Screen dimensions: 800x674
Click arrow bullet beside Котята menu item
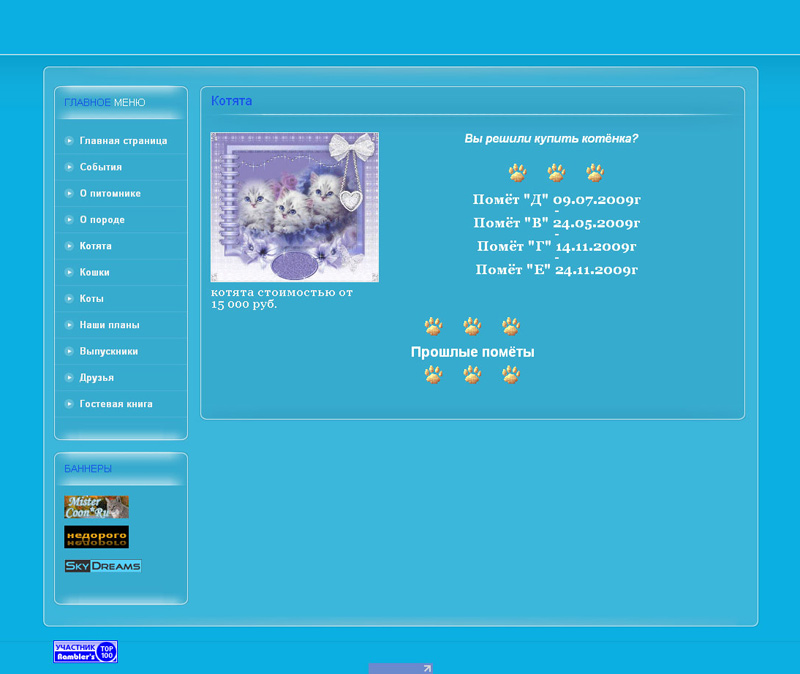[69, 246]
